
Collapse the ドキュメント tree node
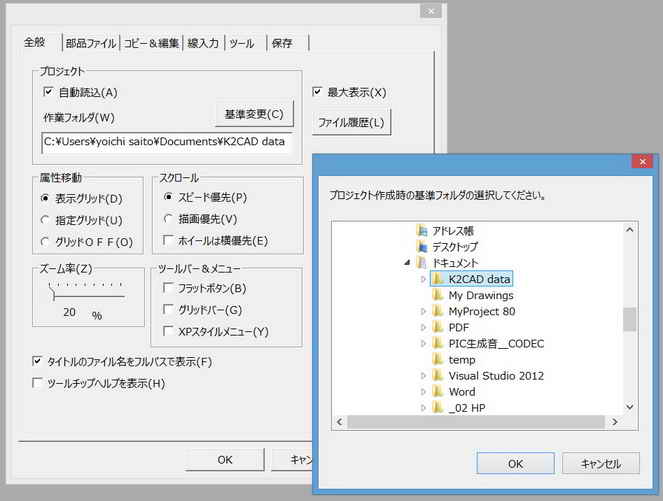(x=407, y=263)
